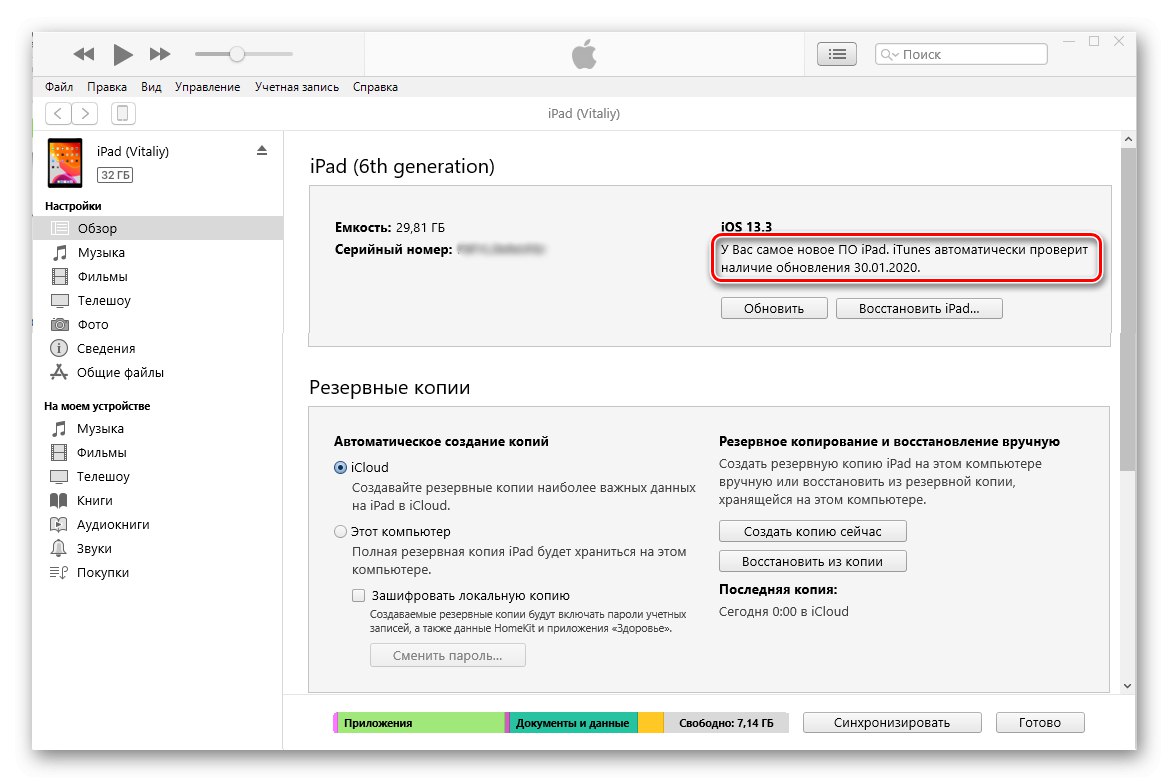
Task: Go back with the left arrow
Action: [59, 114]
